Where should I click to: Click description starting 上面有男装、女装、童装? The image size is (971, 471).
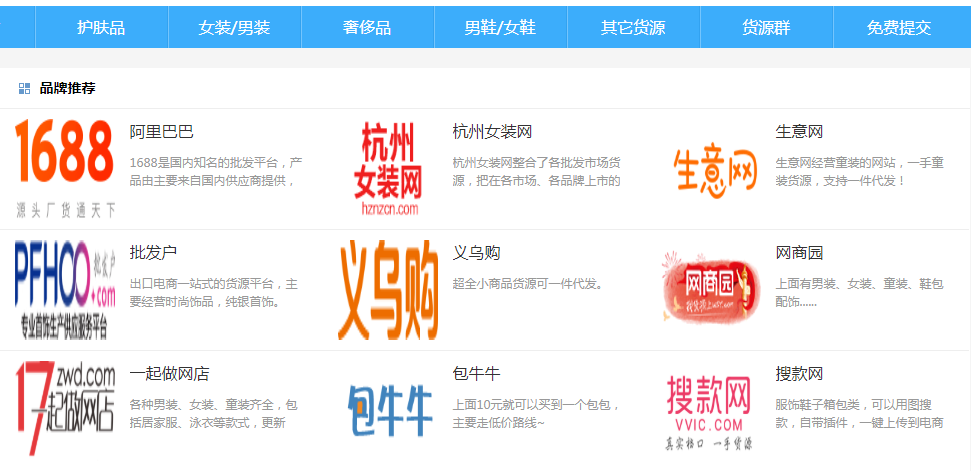point(860,293)
